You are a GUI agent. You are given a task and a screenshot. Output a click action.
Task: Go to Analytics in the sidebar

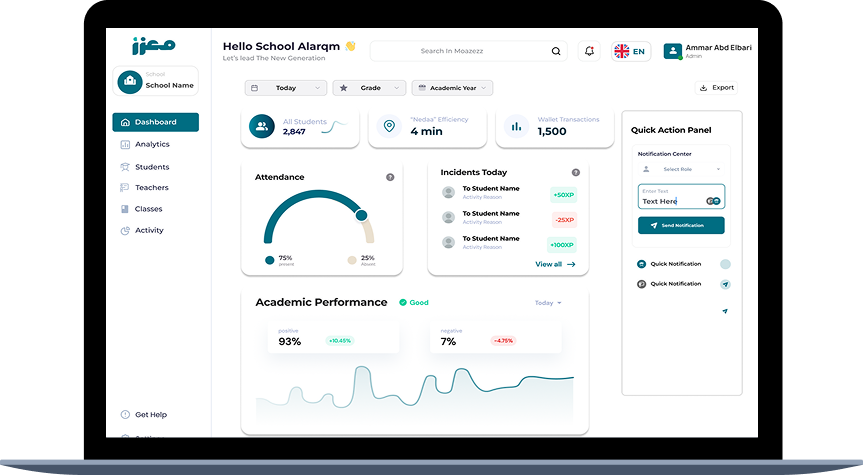click(x=152, y=144)
